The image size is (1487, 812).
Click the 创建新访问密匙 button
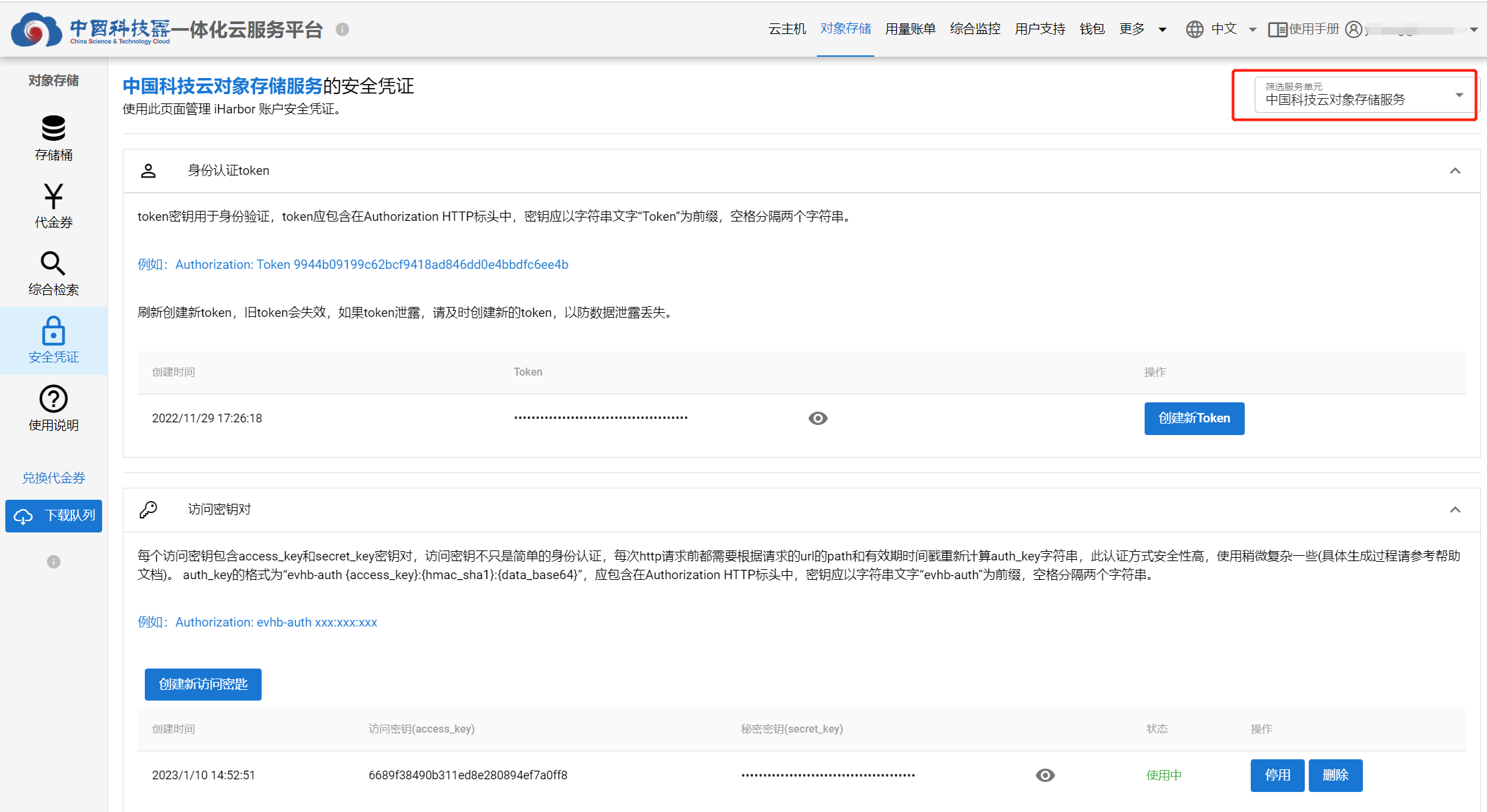point(203,685)
